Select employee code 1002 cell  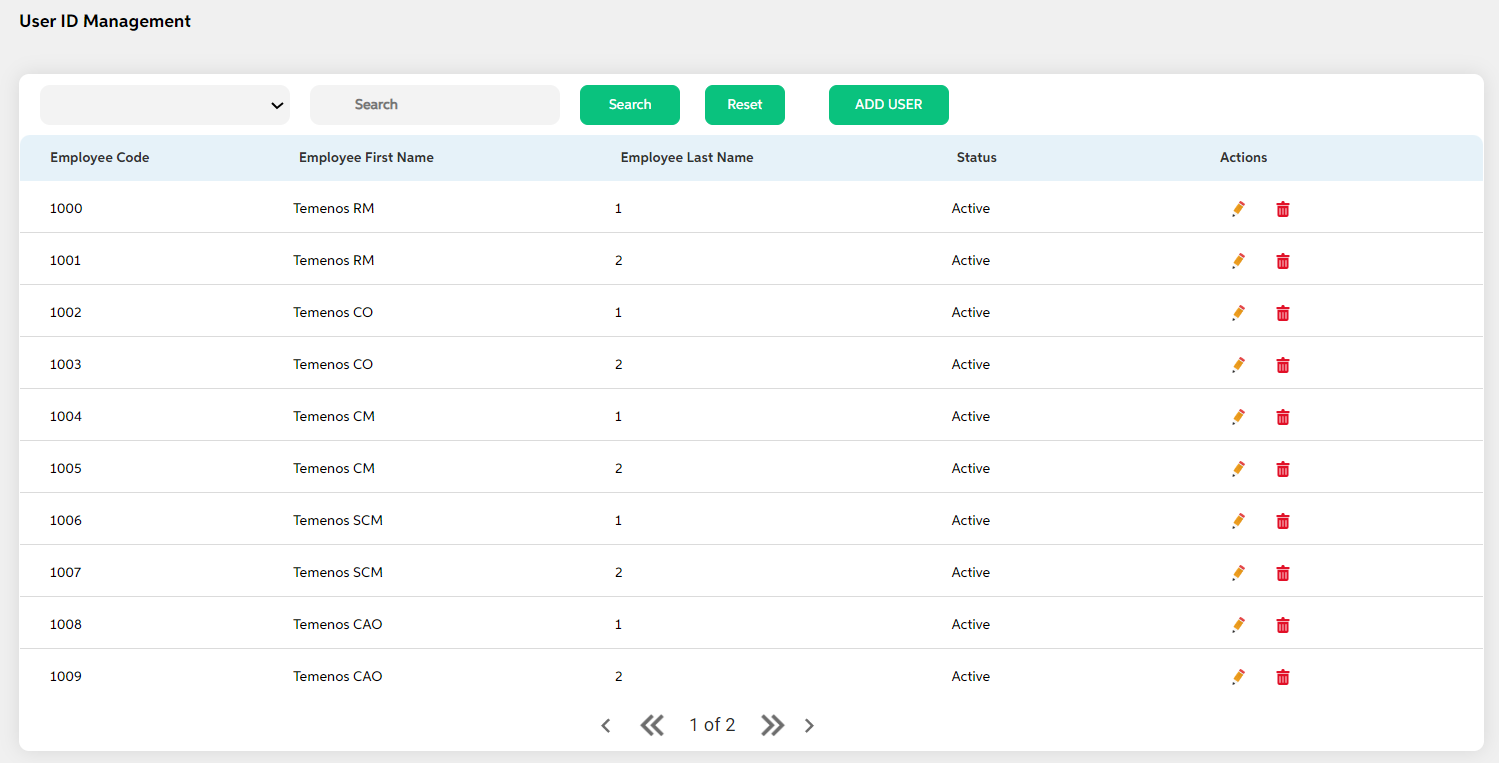coord(66,312)
